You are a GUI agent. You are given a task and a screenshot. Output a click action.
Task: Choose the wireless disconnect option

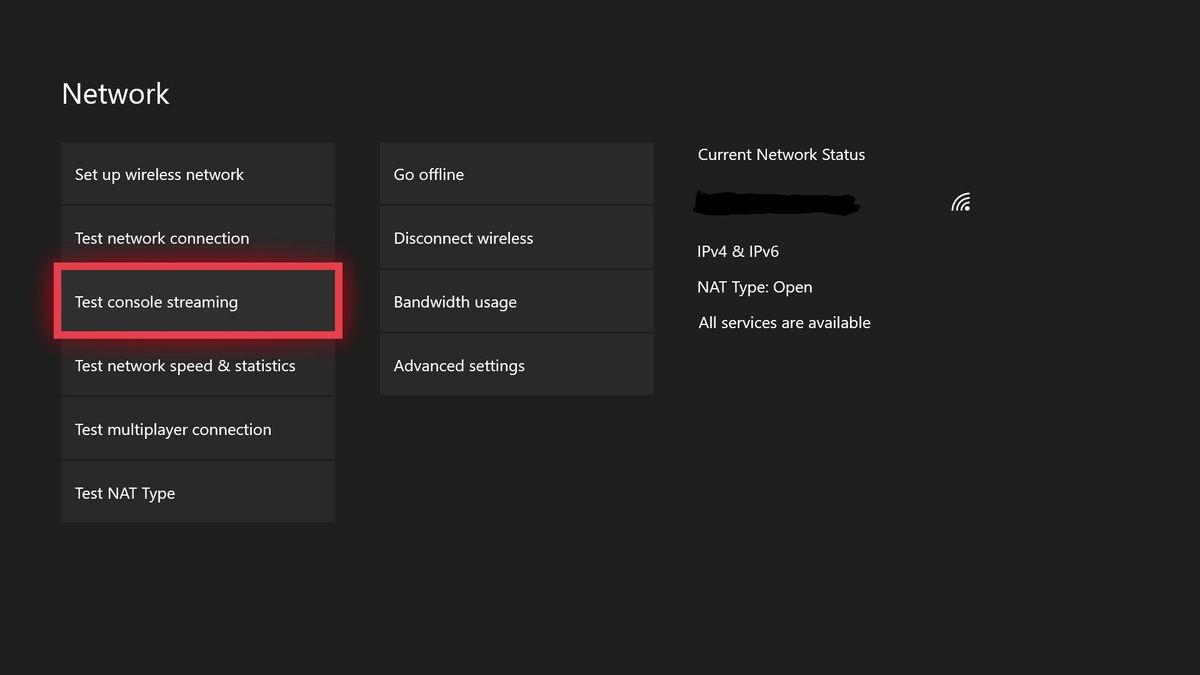tap(516, 237)
